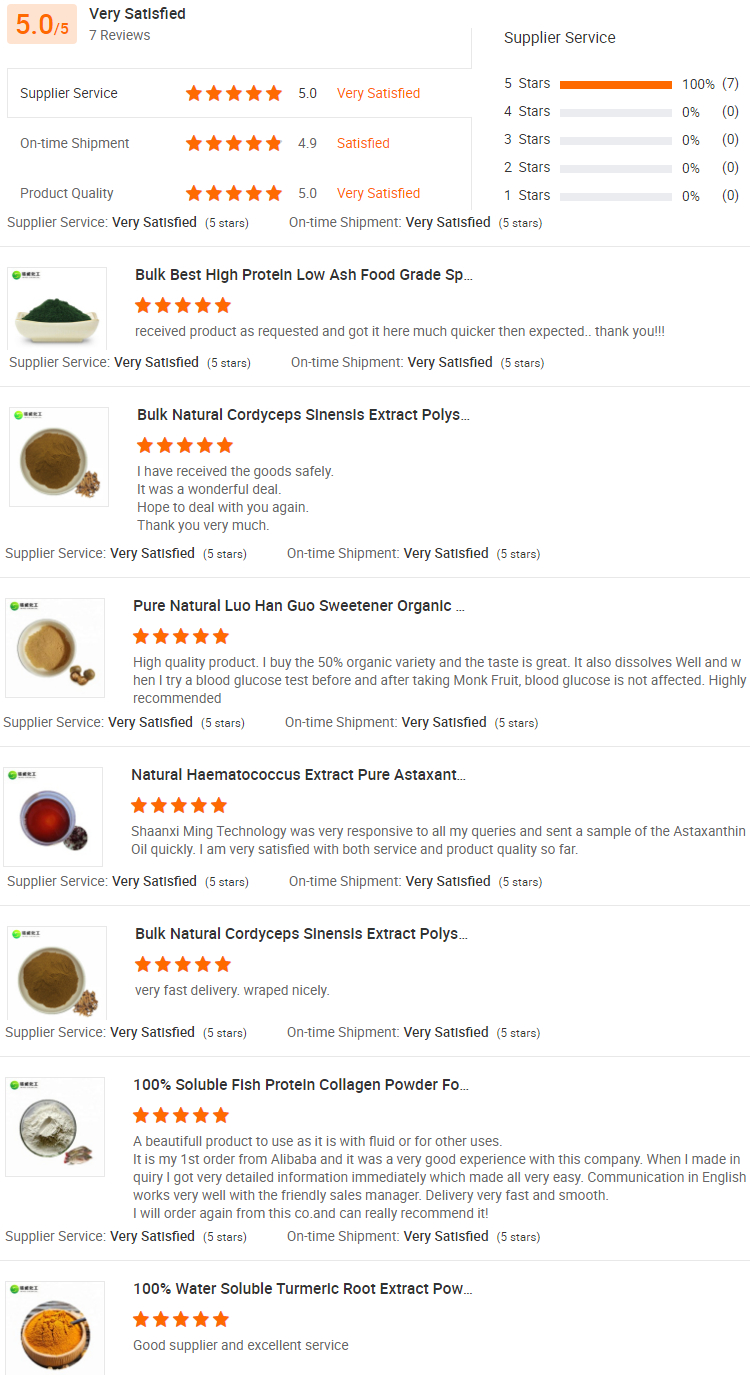Click the On-time Shipment star rating icons
Viewport: 750px width, 1375px height.
233,143
